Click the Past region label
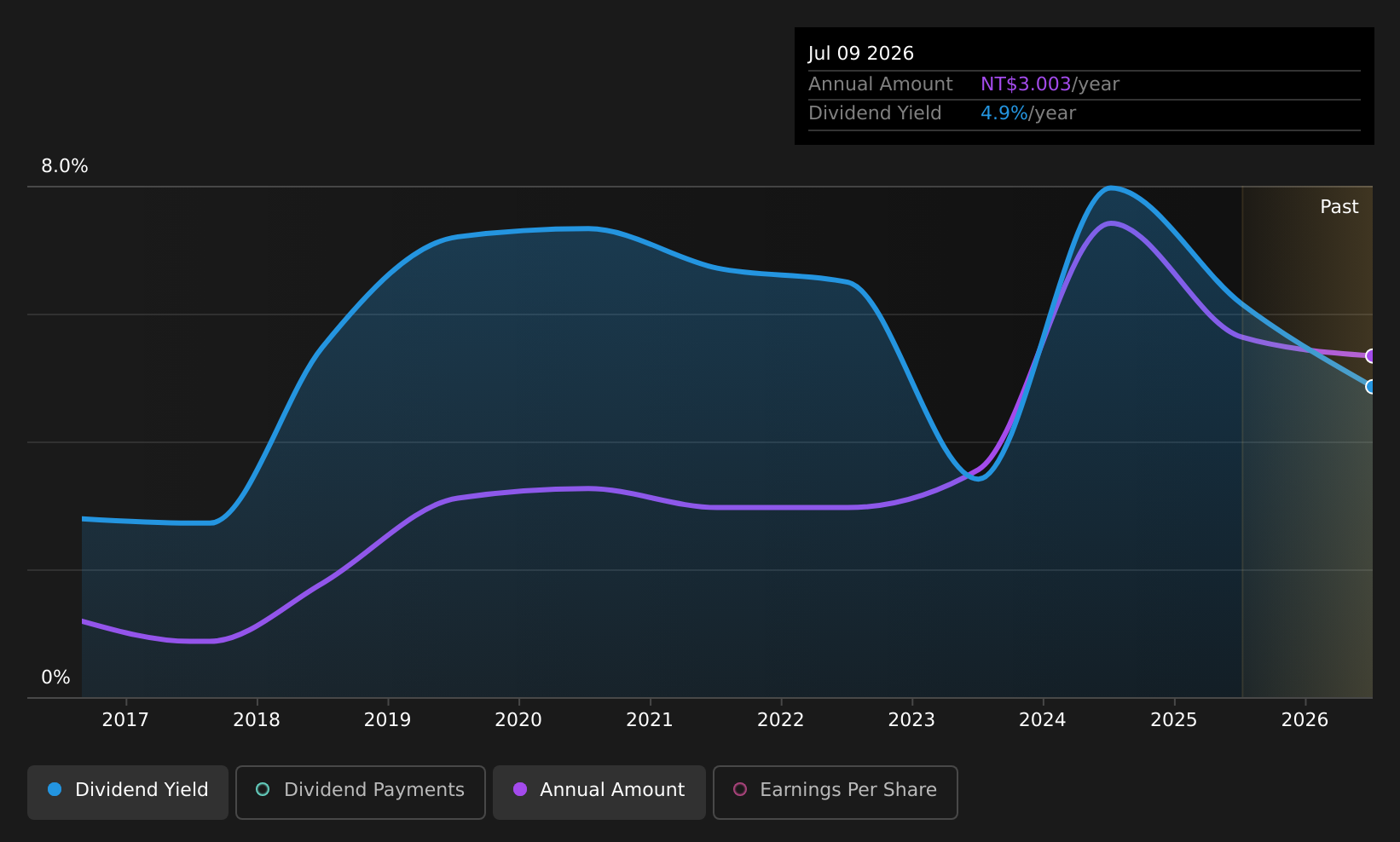This screenshot has width=1400, height=842. point(1339,207)
